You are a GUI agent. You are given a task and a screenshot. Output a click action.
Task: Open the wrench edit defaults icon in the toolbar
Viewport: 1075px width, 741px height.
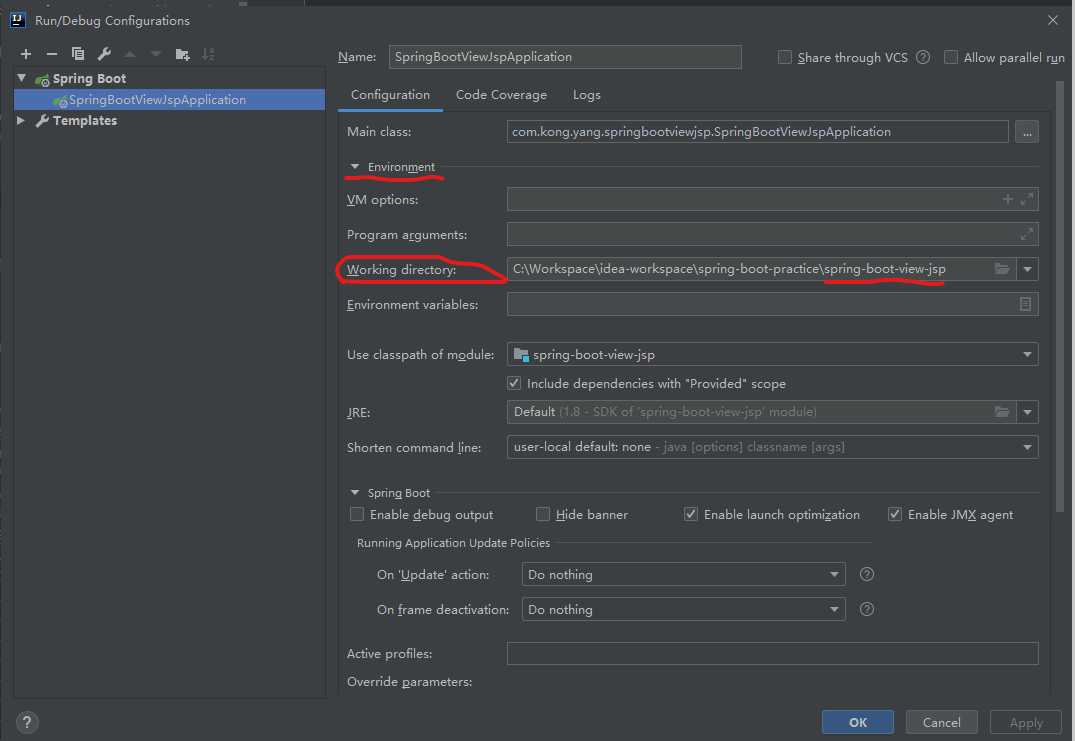[104, 54]
